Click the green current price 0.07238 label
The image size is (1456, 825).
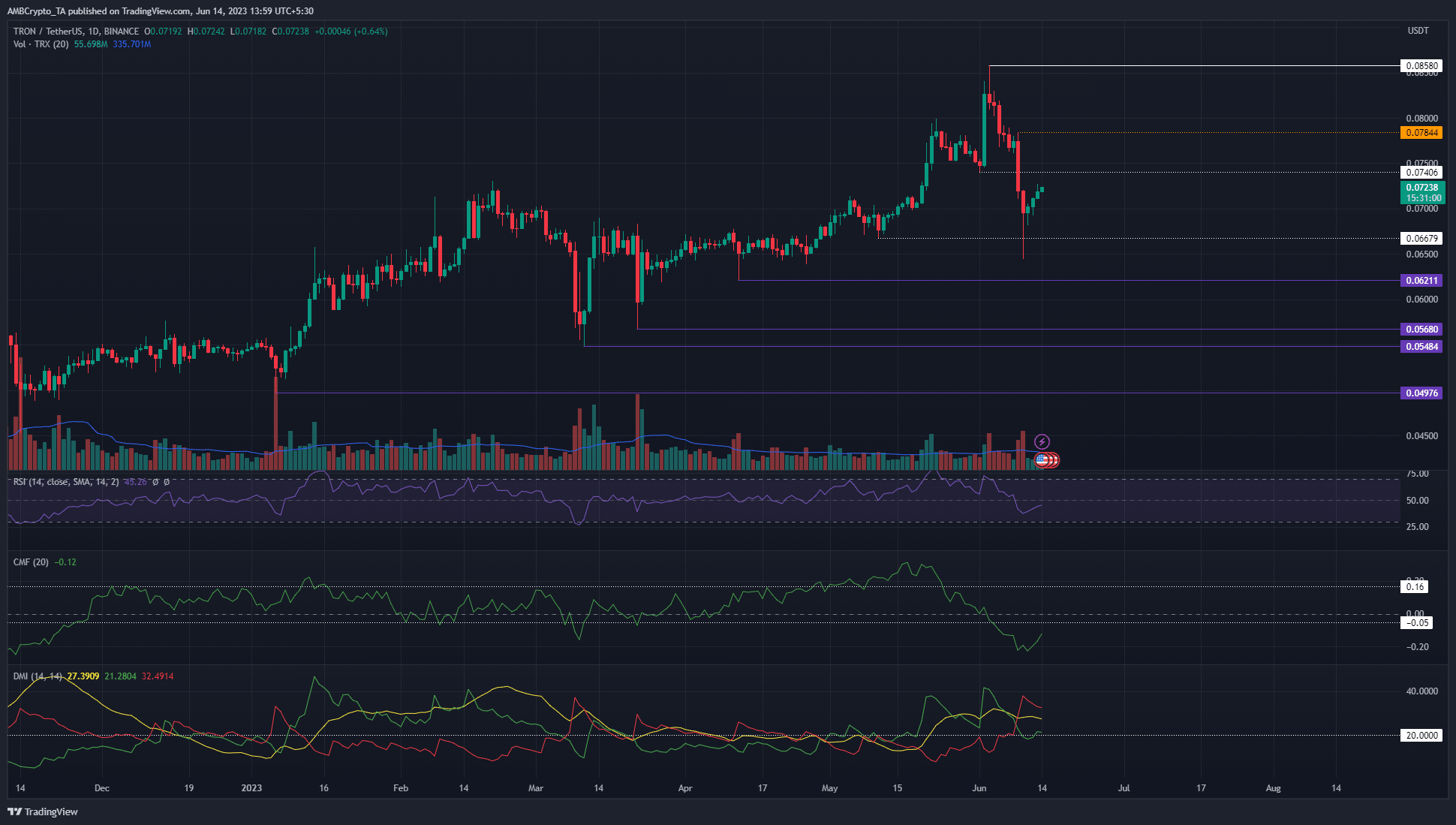pos(1421,193)
